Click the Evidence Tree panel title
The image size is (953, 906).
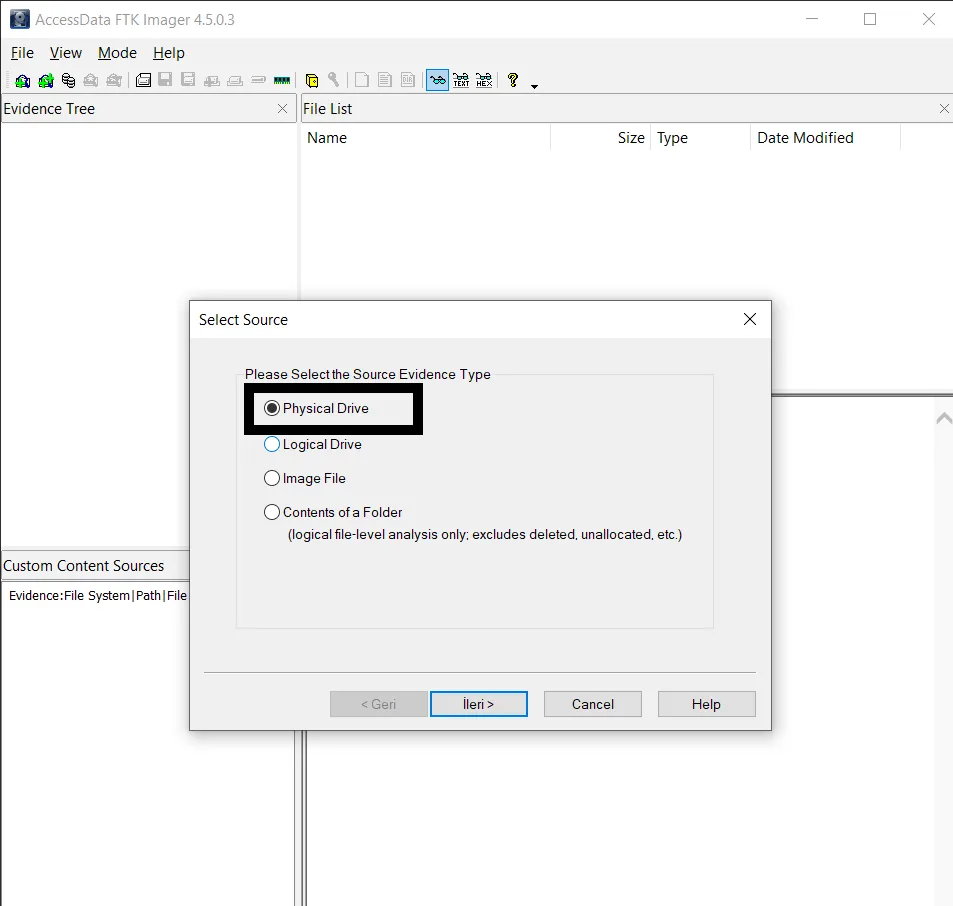[x=49, y=109]
